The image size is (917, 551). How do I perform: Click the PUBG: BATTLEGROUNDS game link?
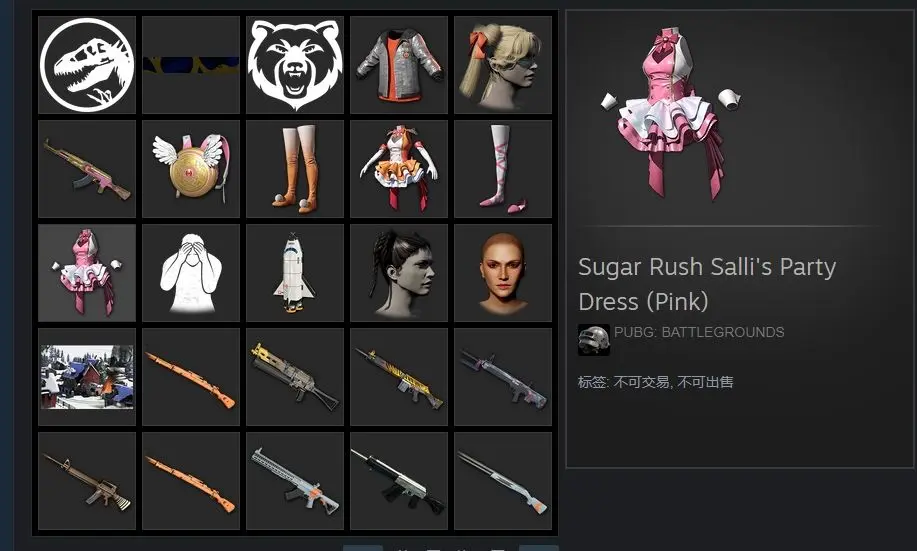tap(699, 332)
